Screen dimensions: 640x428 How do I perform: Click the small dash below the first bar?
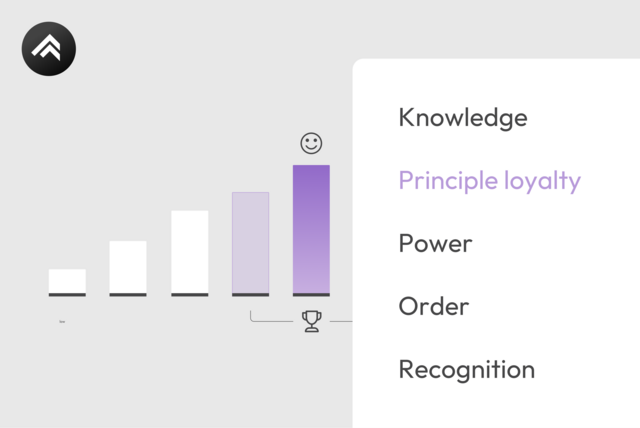(62, 322)
